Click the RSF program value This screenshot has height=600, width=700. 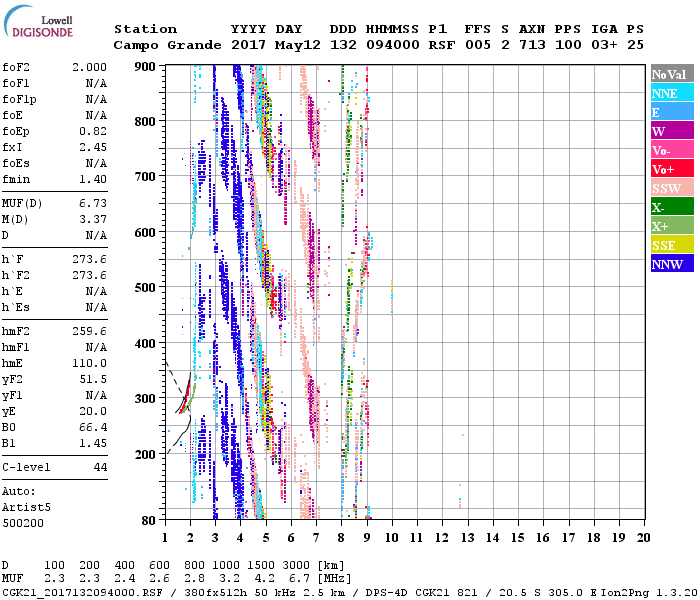click(442, 45)
